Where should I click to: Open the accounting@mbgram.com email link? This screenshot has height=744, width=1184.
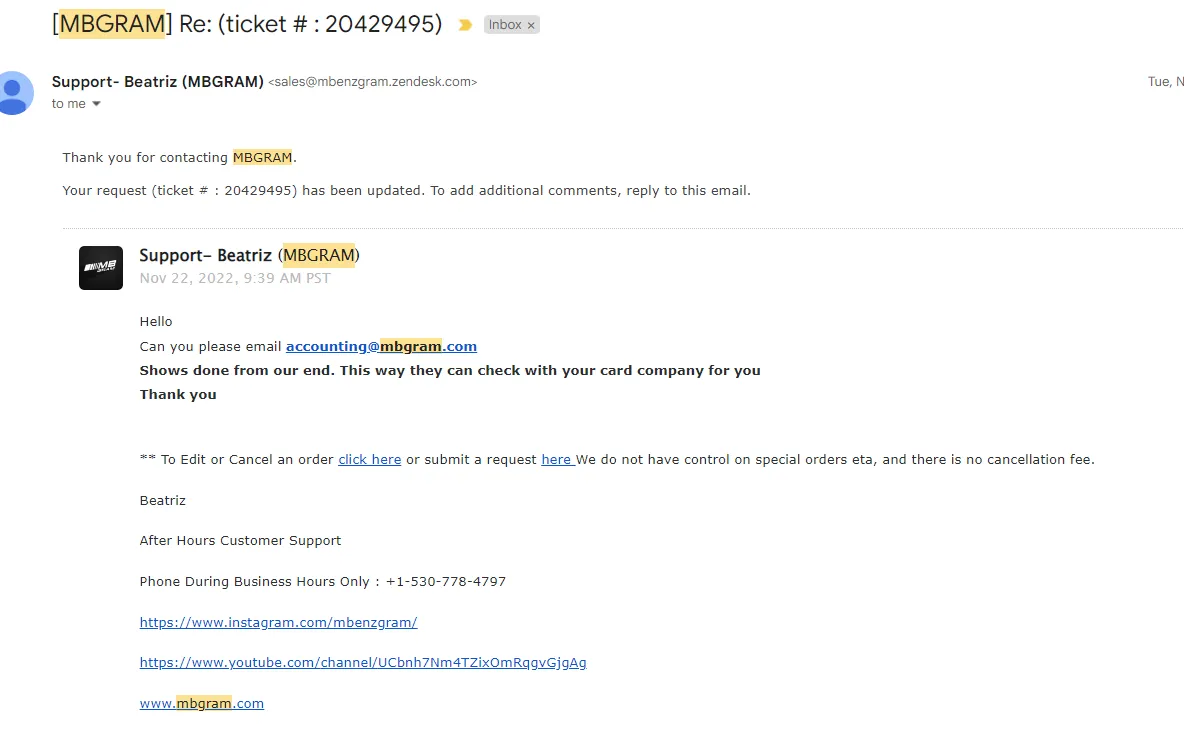(381, 346)
